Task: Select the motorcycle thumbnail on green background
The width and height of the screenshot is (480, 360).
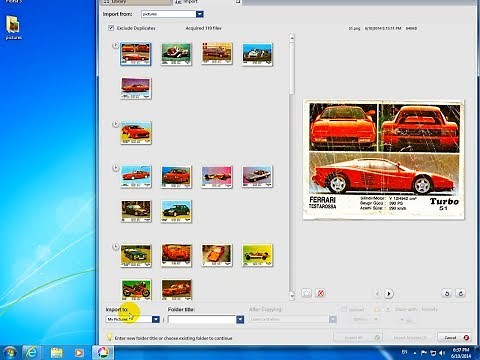Action: 136,290
